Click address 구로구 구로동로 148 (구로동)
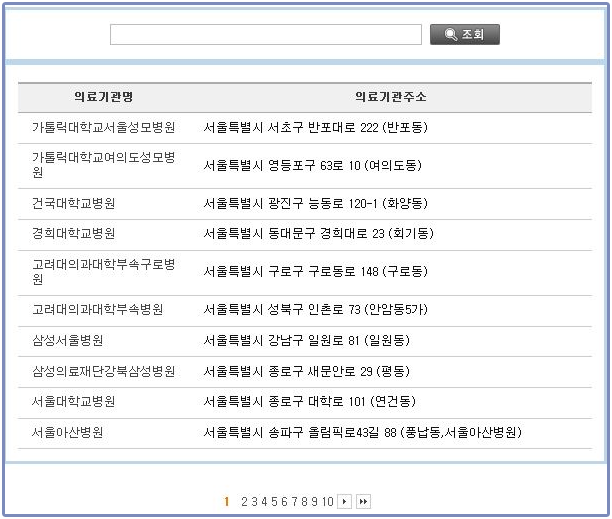The image size is (612, 519). tap(348, 272)
